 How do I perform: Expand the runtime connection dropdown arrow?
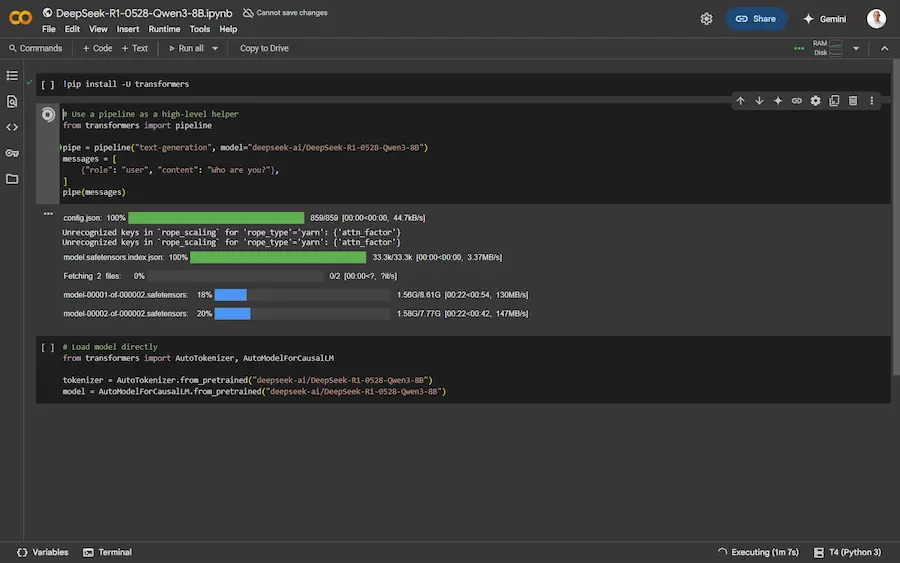point(856,48)
